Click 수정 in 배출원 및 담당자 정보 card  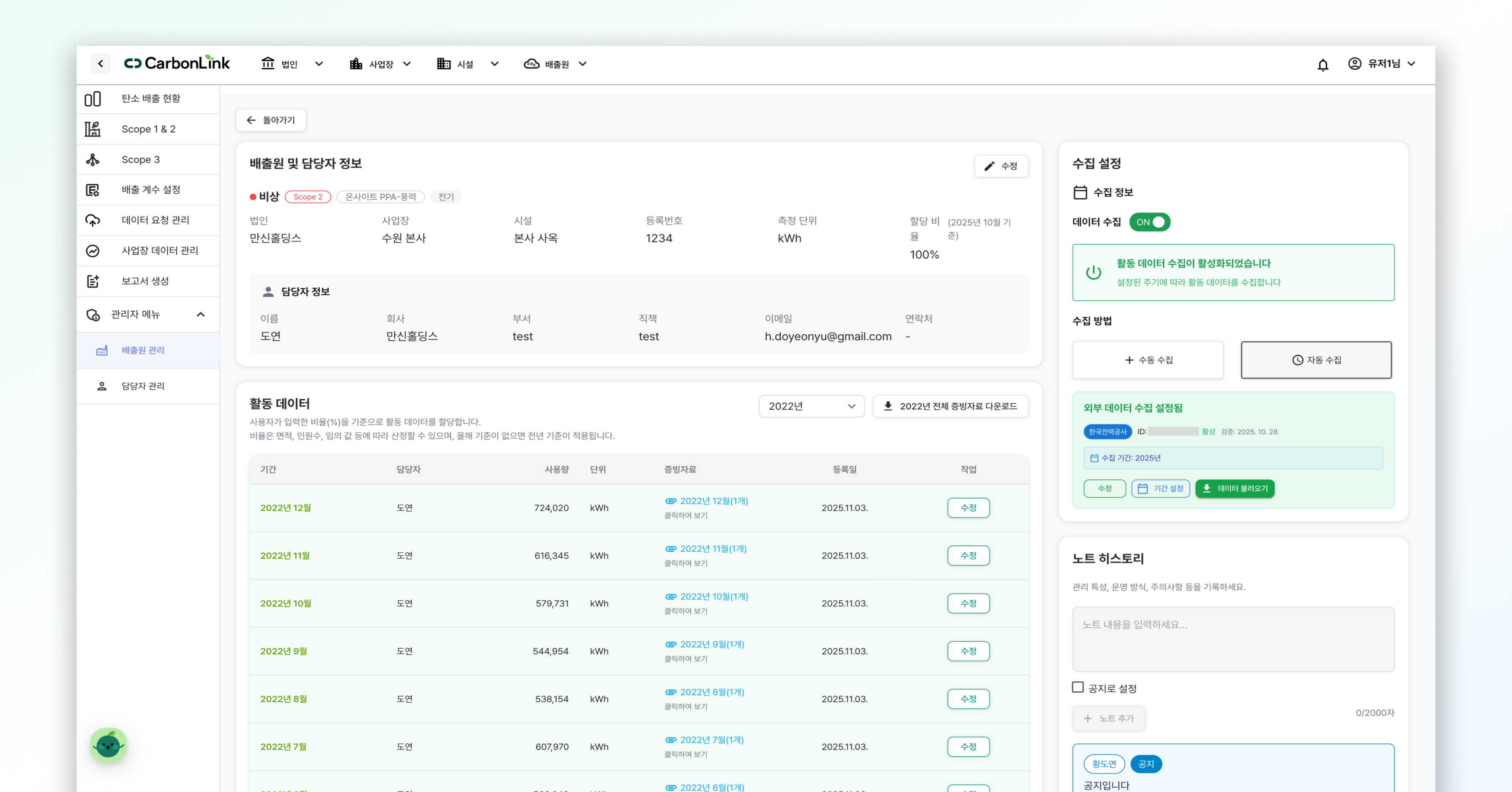pyautogui.click(x=1001, y=166)
